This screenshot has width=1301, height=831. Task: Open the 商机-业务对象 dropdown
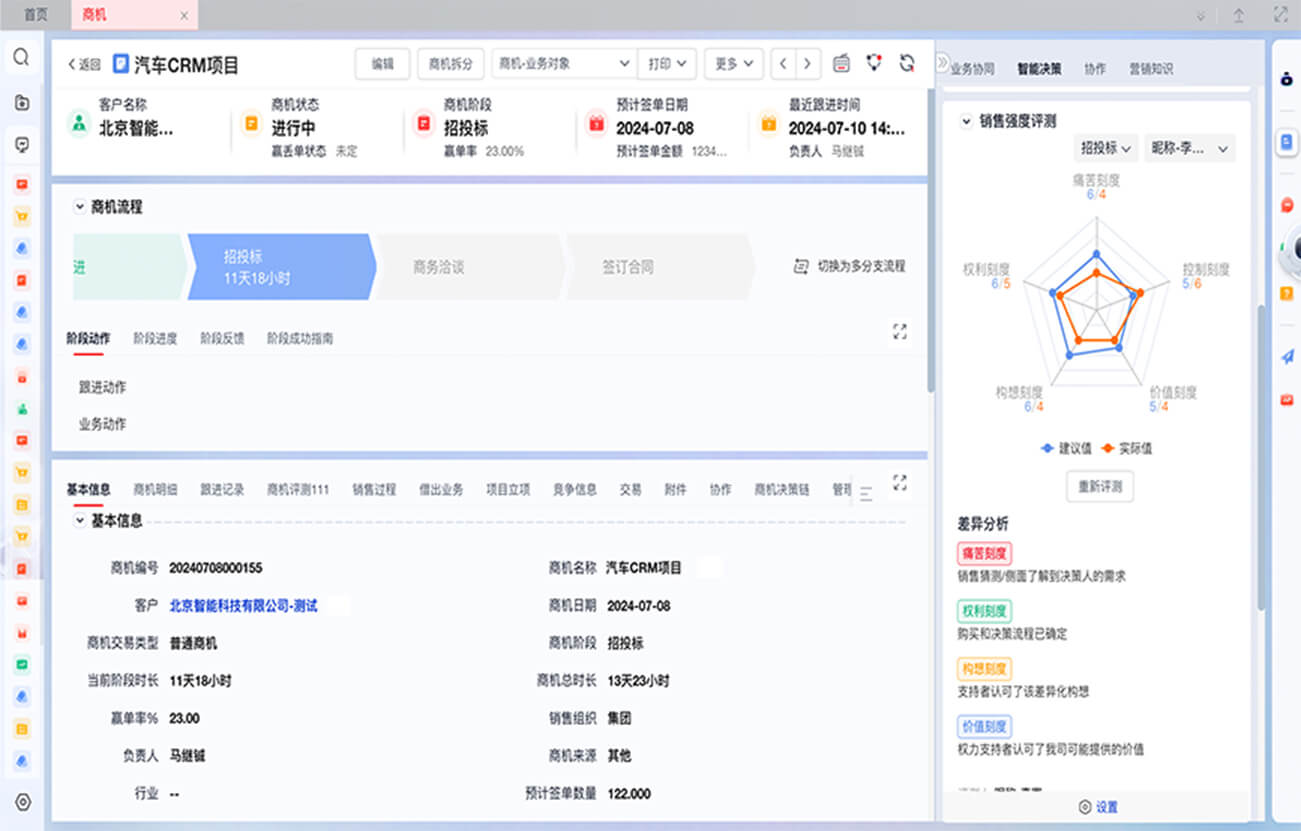[x=562, y=64]
